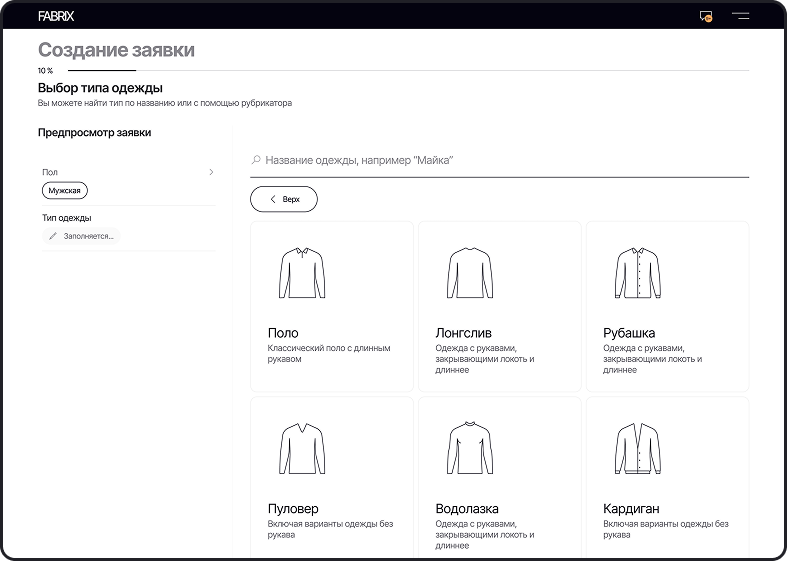This screenshot has height=561, width=787.
Task: Click the back arrow in Верх button
Action: coord(273,199)
